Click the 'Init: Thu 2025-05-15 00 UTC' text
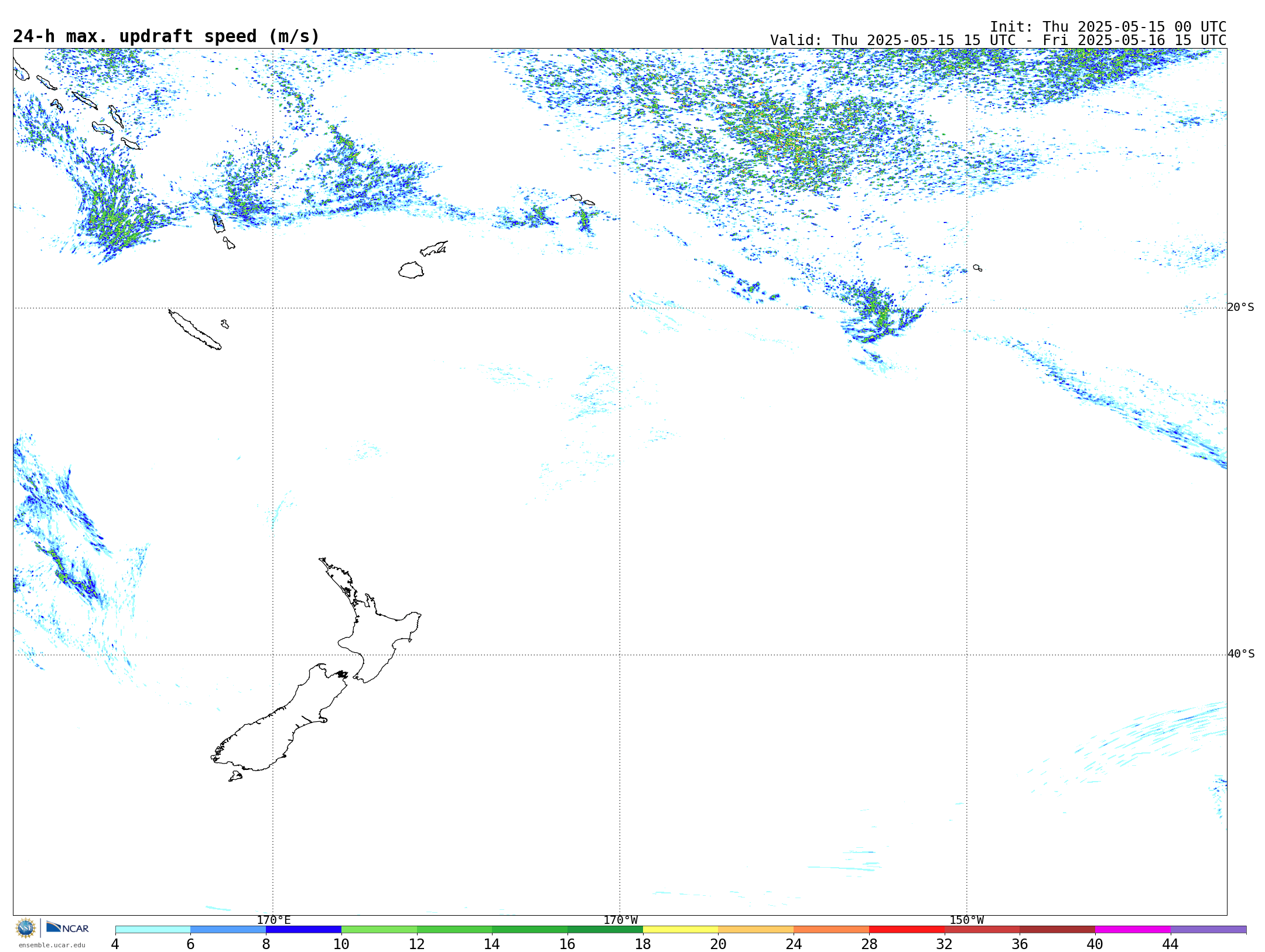This screenshot has width=1265, height=952. tap(1108, 27)
